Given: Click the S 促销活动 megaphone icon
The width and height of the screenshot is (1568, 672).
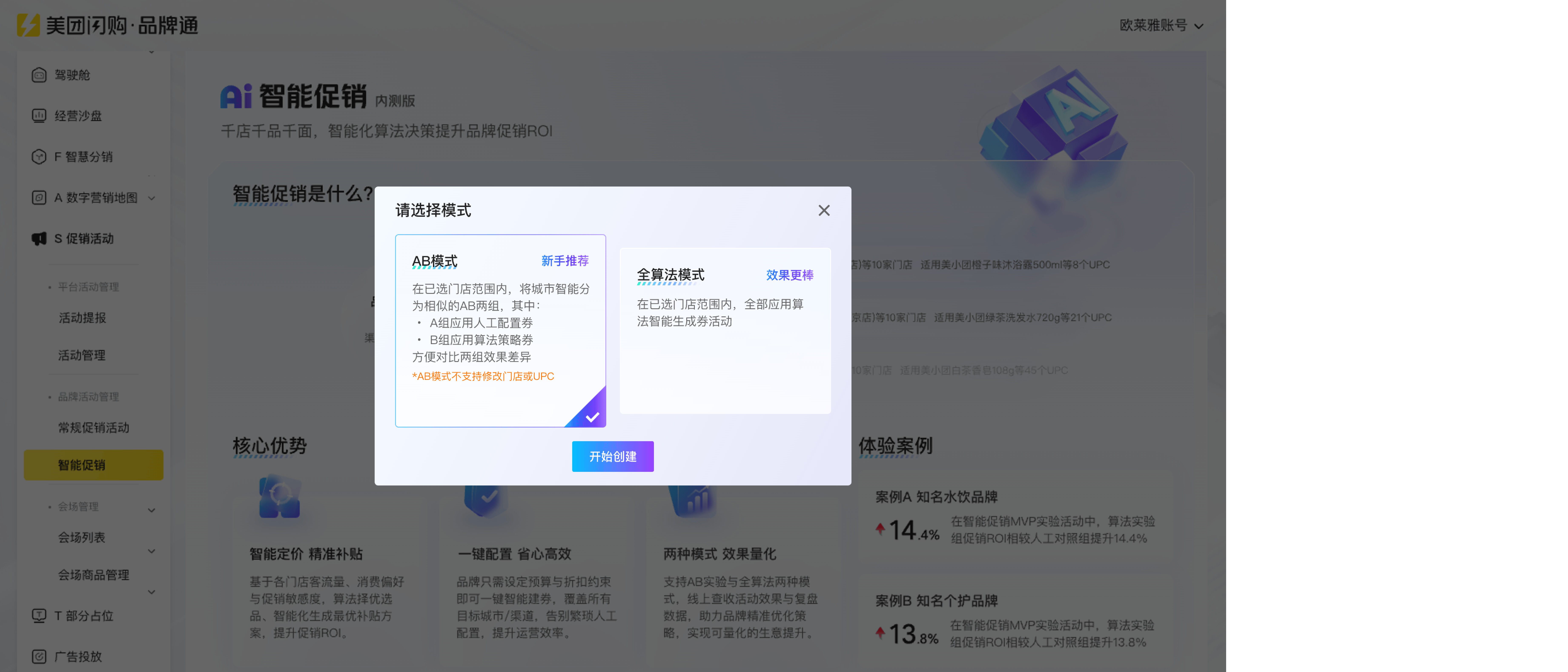Looking at the screenshot, I should (39, 239).
